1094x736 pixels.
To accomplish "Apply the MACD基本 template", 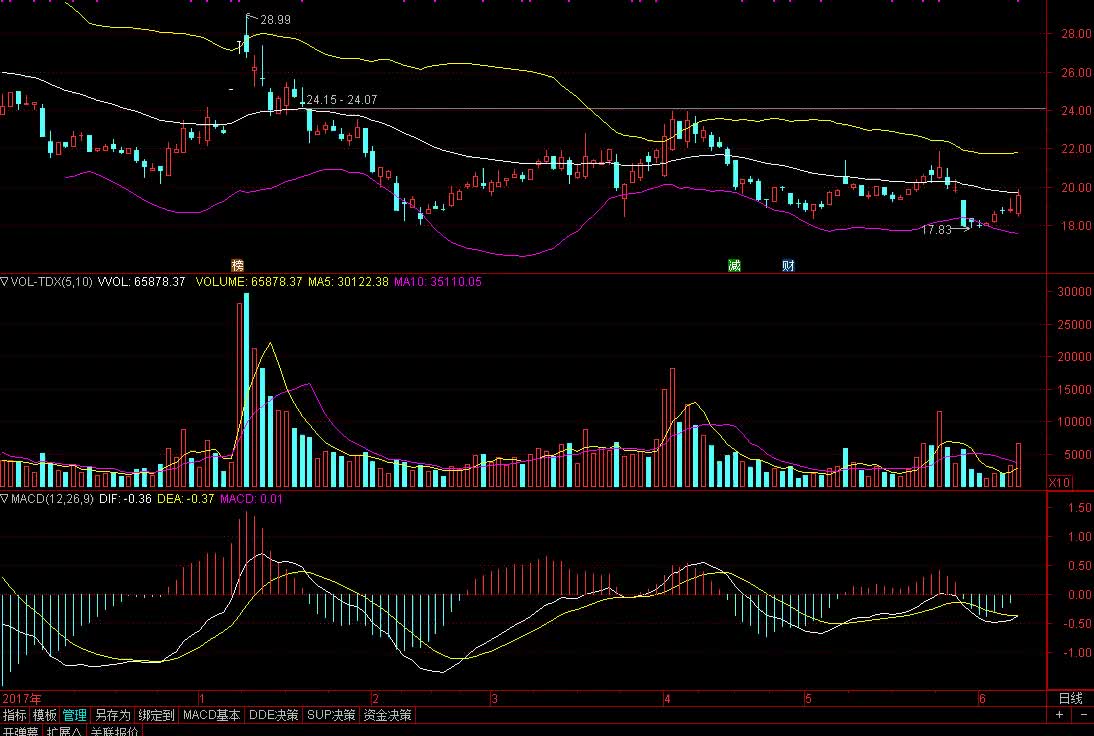I will (212, 715).
